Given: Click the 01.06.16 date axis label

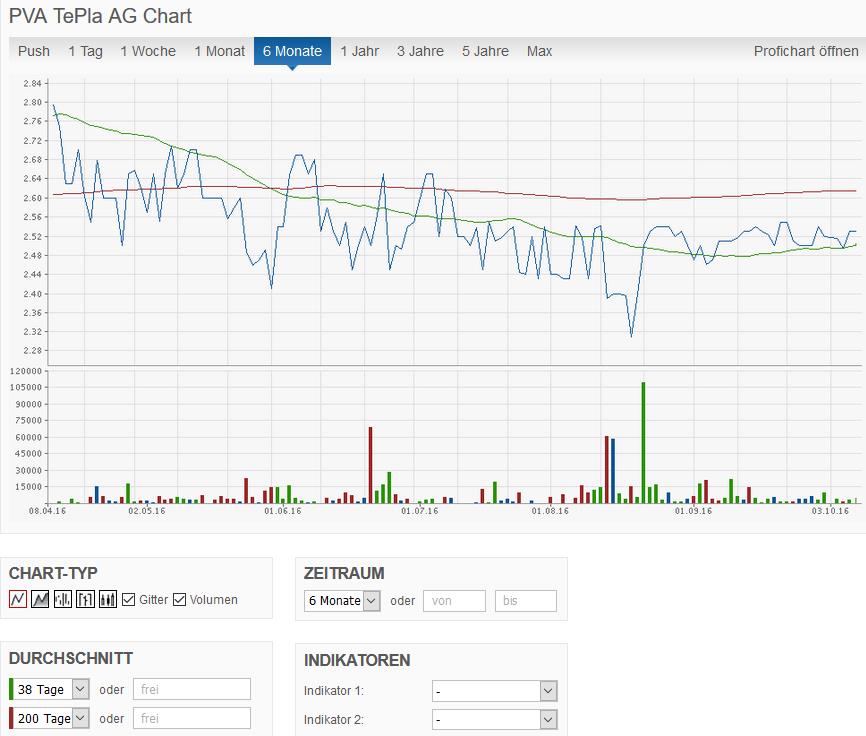Looking at the screenshot, I should point(283,511).
